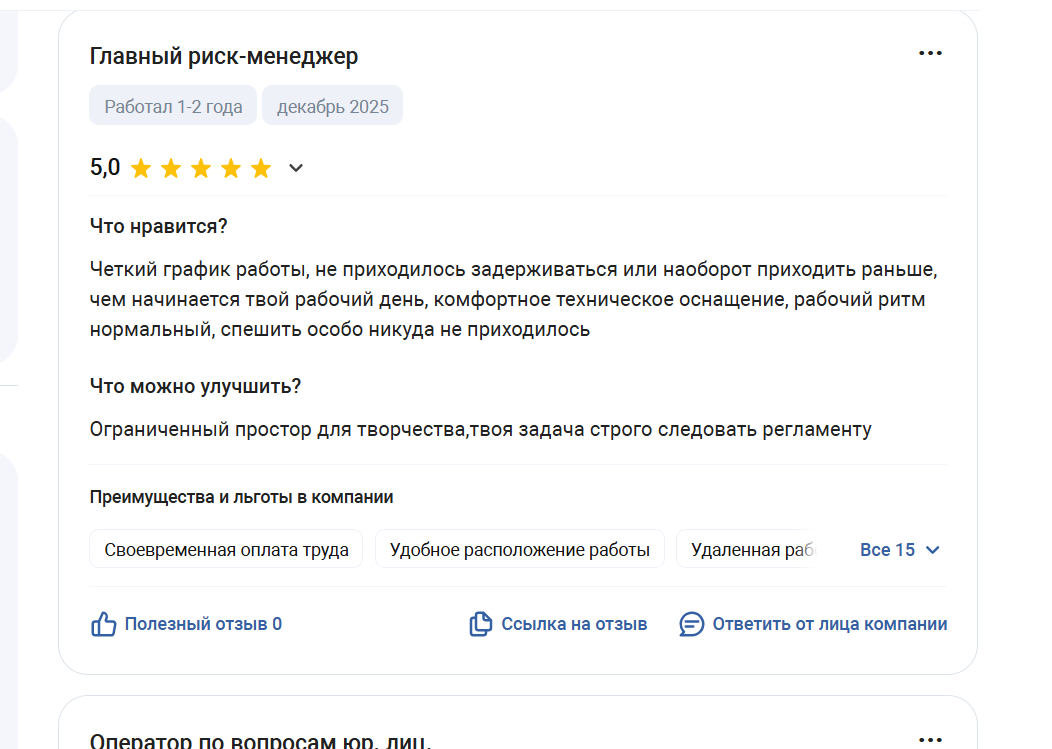Click the декабрь 2025 date chip

[332, 106]
